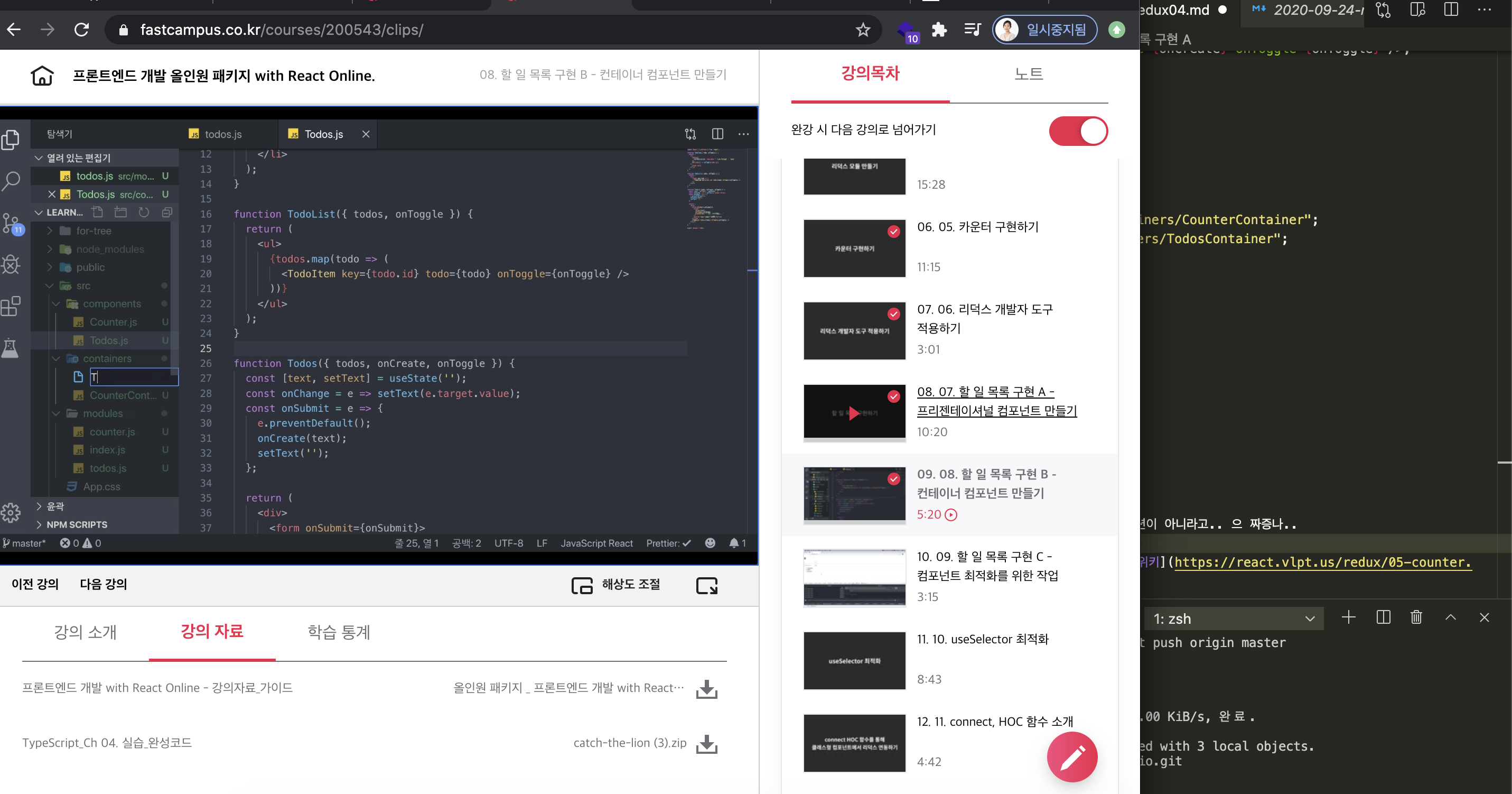Open notifications bell in status bar
Screen dimensions: 1512x794
point(736,543)
